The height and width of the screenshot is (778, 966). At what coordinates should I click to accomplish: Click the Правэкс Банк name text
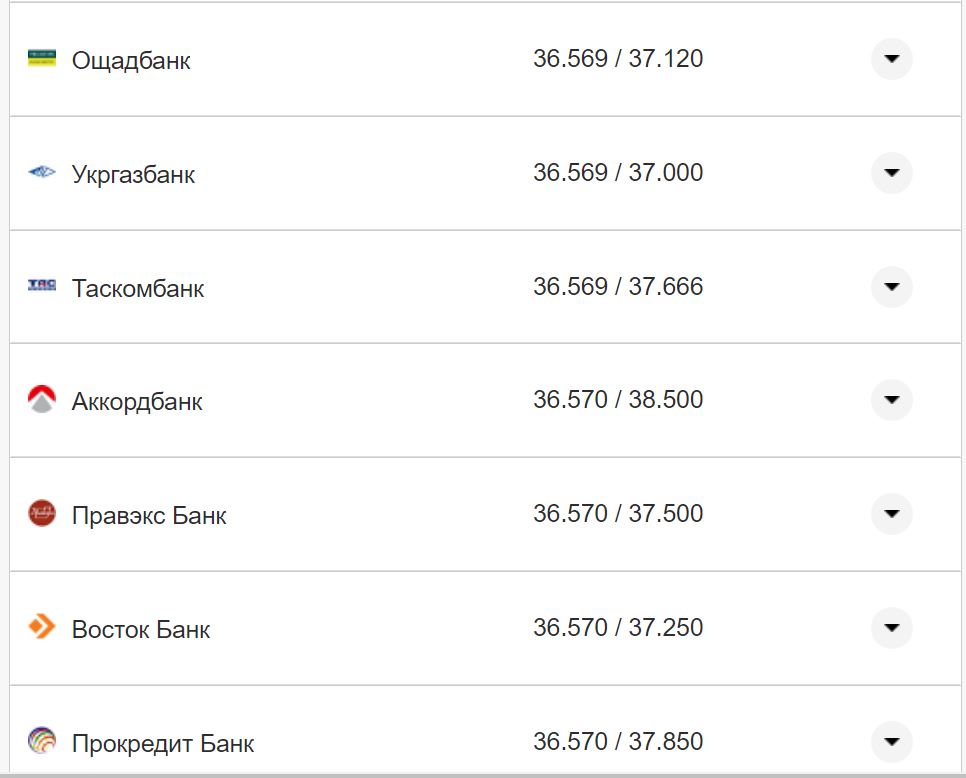pyautogui.click(x=149, y=516)
